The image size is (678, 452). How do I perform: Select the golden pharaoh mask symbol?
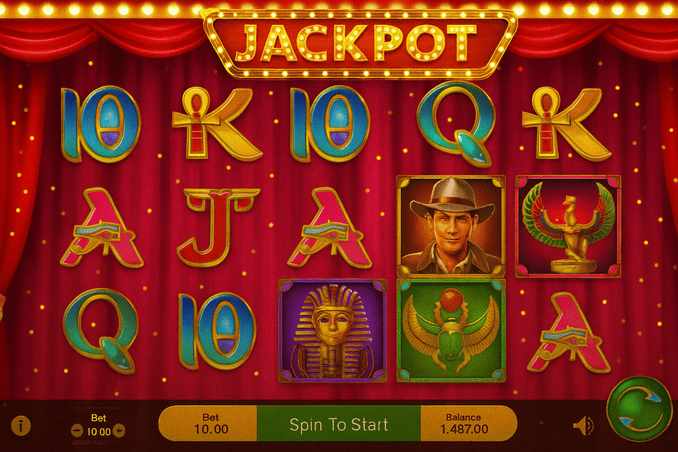[x=333, y=331]
